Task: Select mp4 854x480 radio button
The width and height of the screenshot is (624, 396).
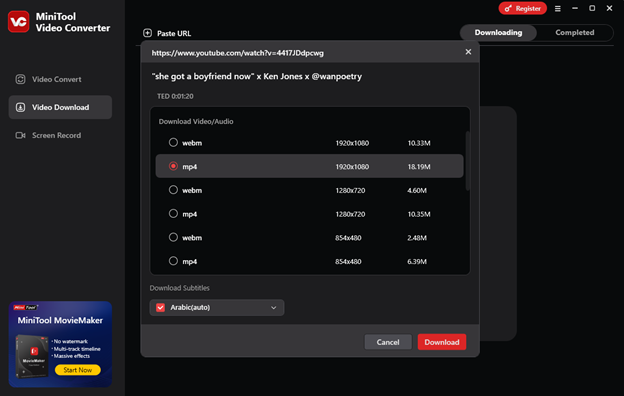Action: point(173,261)
